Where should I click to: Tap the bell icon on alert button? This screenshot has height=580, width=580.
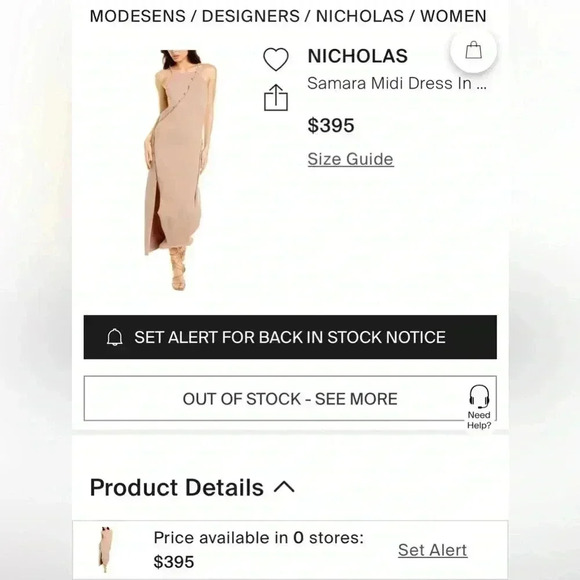(115, 337)
